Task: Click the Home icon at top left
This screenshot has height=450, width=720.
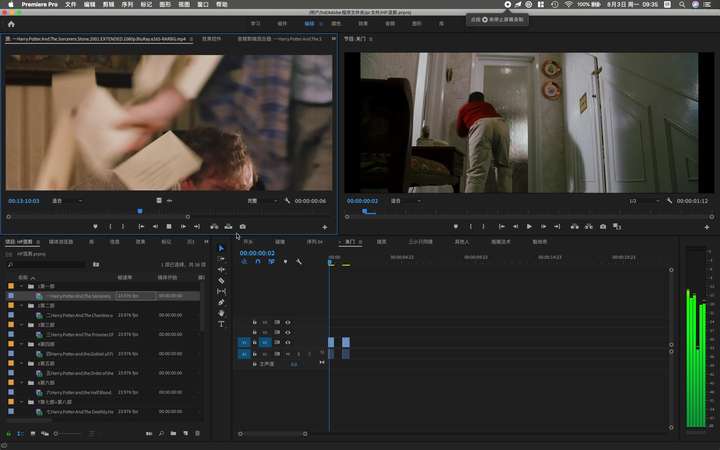Action: (x=11, y=24)
